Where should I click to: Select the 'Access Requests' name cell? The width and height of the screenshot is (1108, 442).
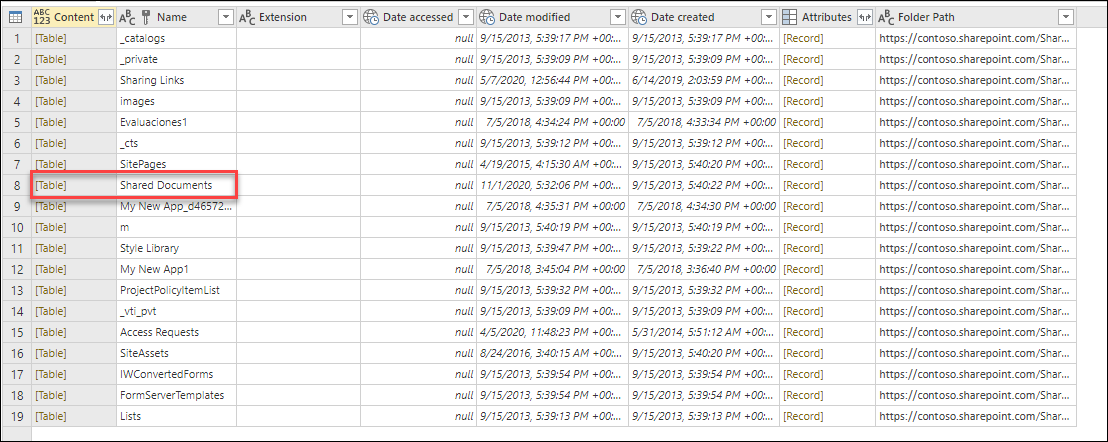(176, 332)
